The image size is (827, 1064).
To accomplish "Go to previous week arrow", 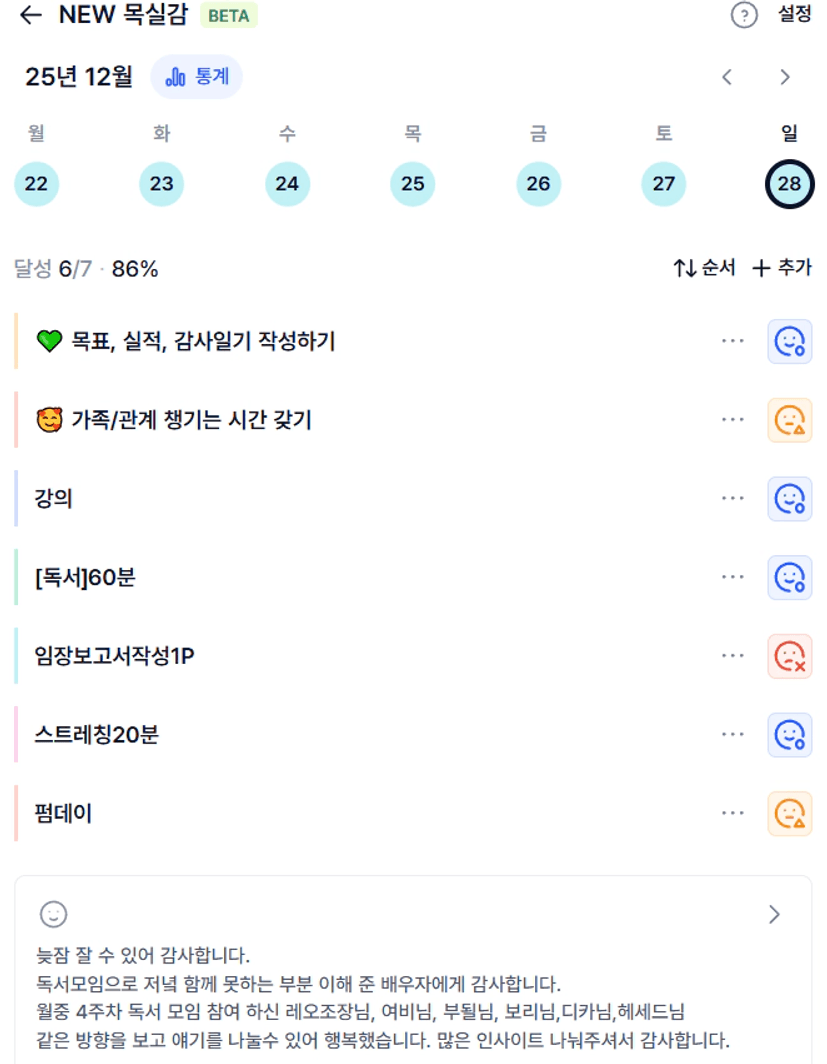I will [727, 77].
